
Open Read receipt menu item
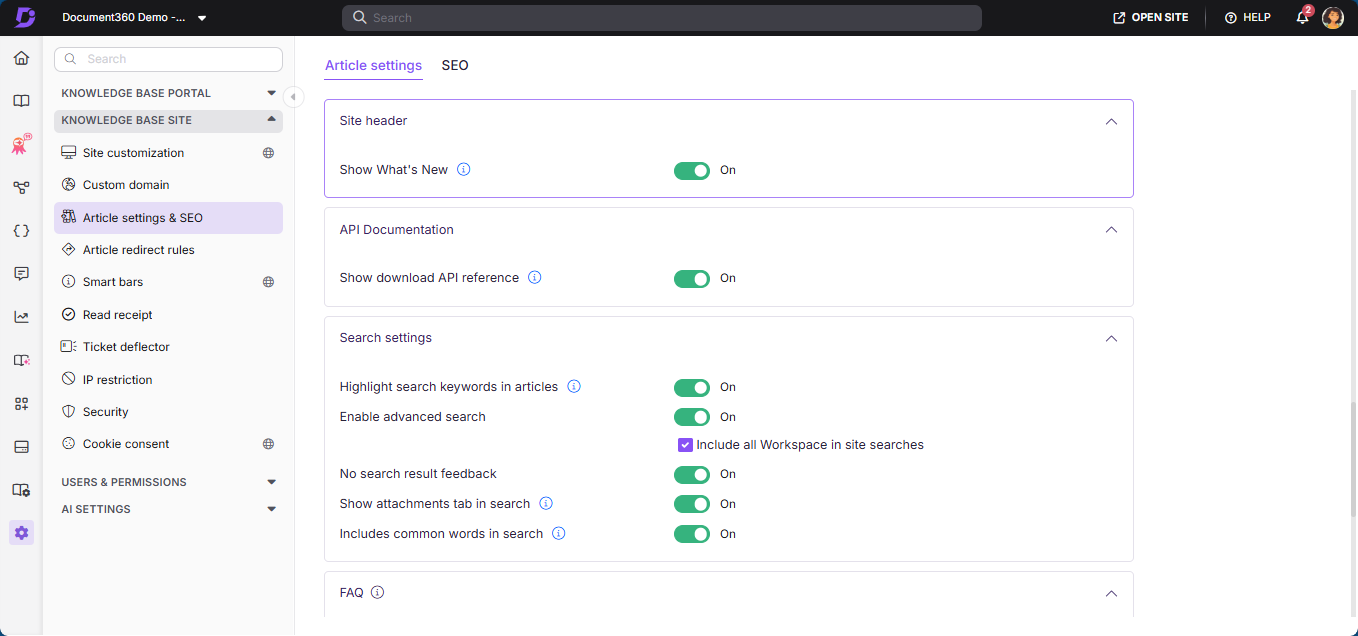click(168, 315)
